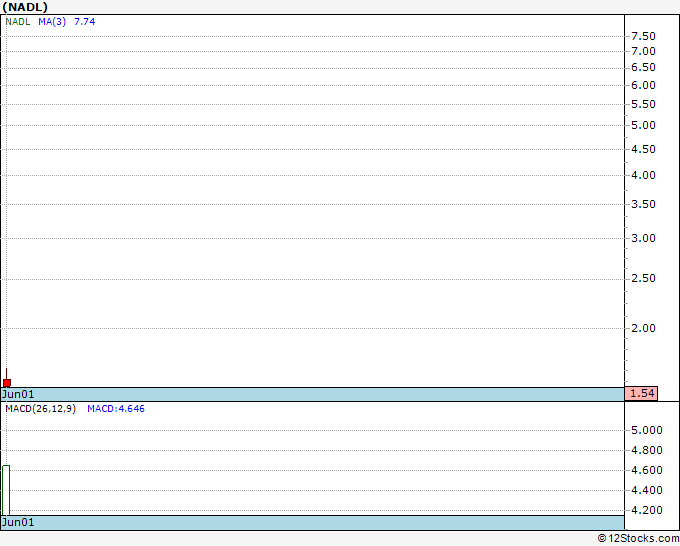Click the 7.74 moving average value

[85, 22]
